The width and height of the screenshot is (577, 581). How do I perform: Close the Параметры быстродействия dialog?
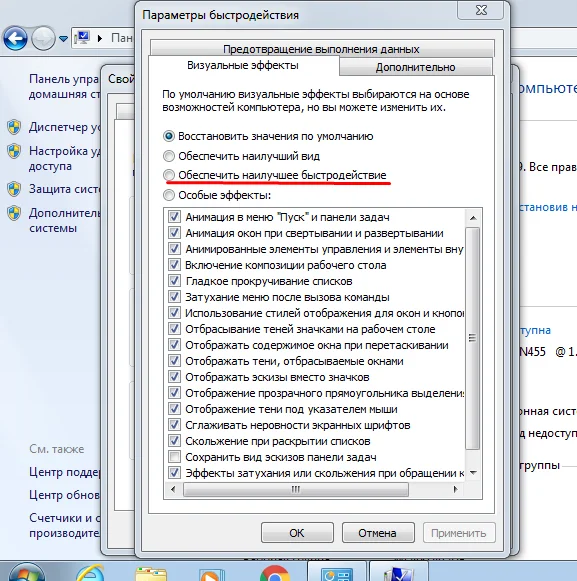481,10
